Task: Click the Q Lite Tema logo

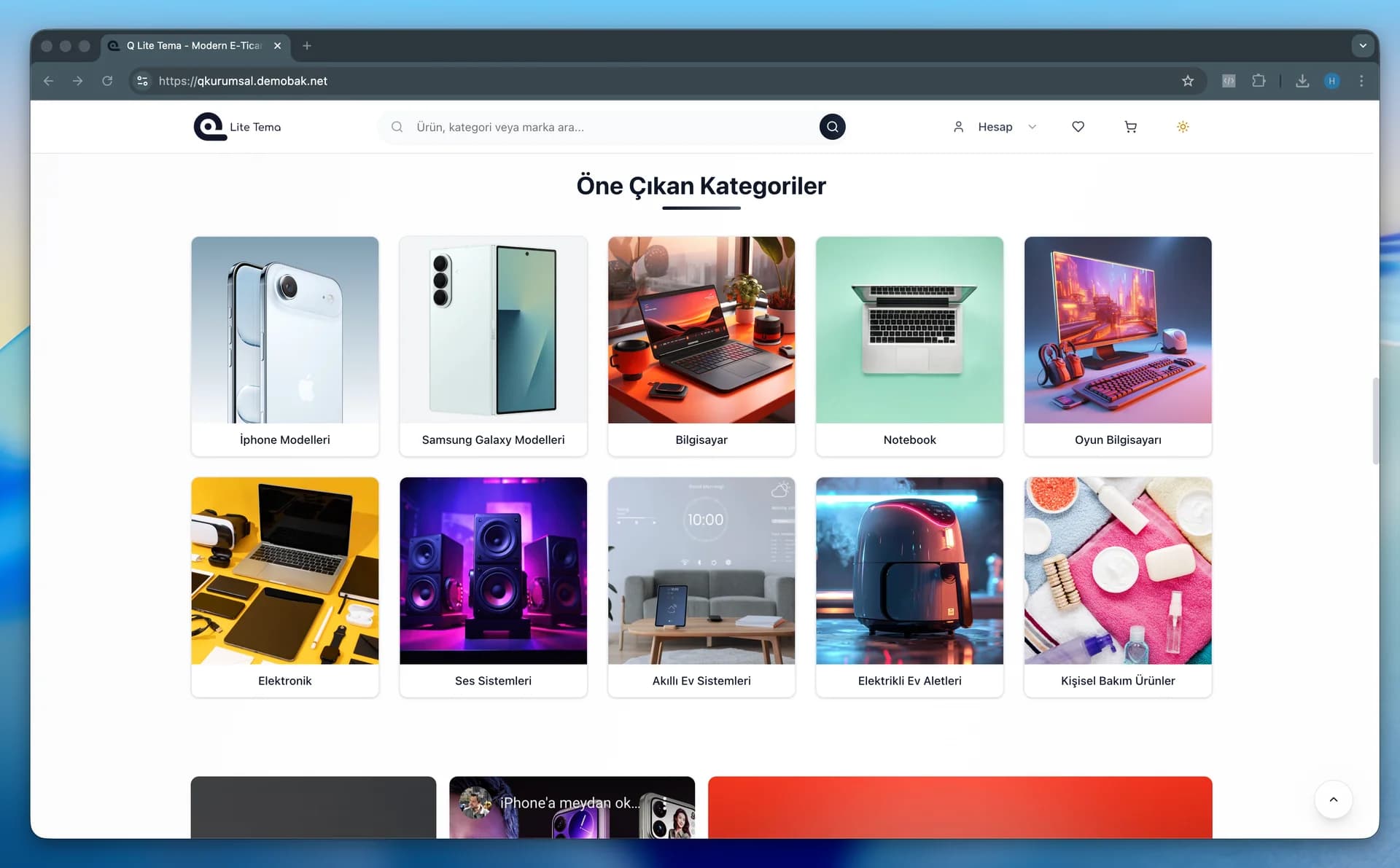Action: tap(237, 127)
